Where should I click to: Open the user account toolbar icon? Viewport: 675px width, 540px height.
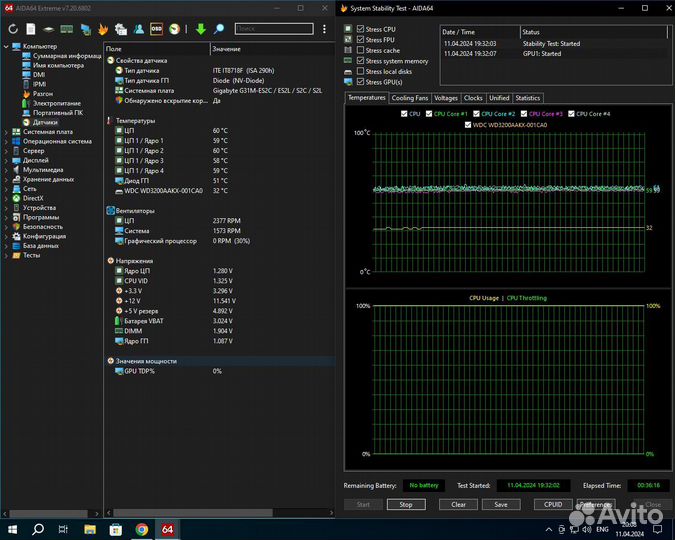pyautogui.click(x=139, y=29)
